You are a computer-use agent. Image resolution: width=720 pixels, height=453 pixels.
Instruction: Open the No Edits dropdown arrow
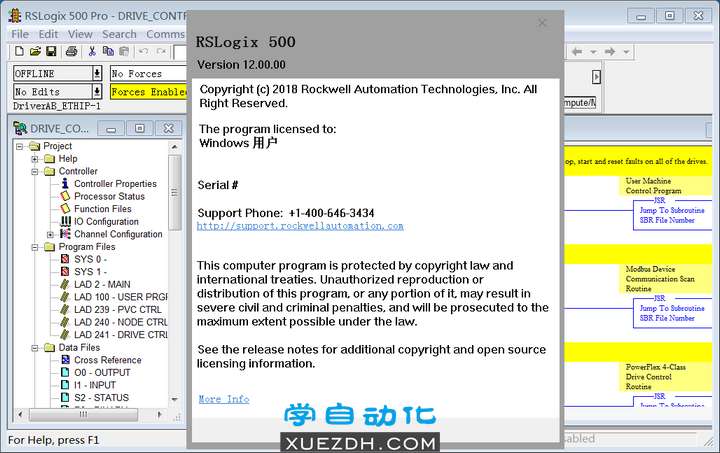pos(97,91)
